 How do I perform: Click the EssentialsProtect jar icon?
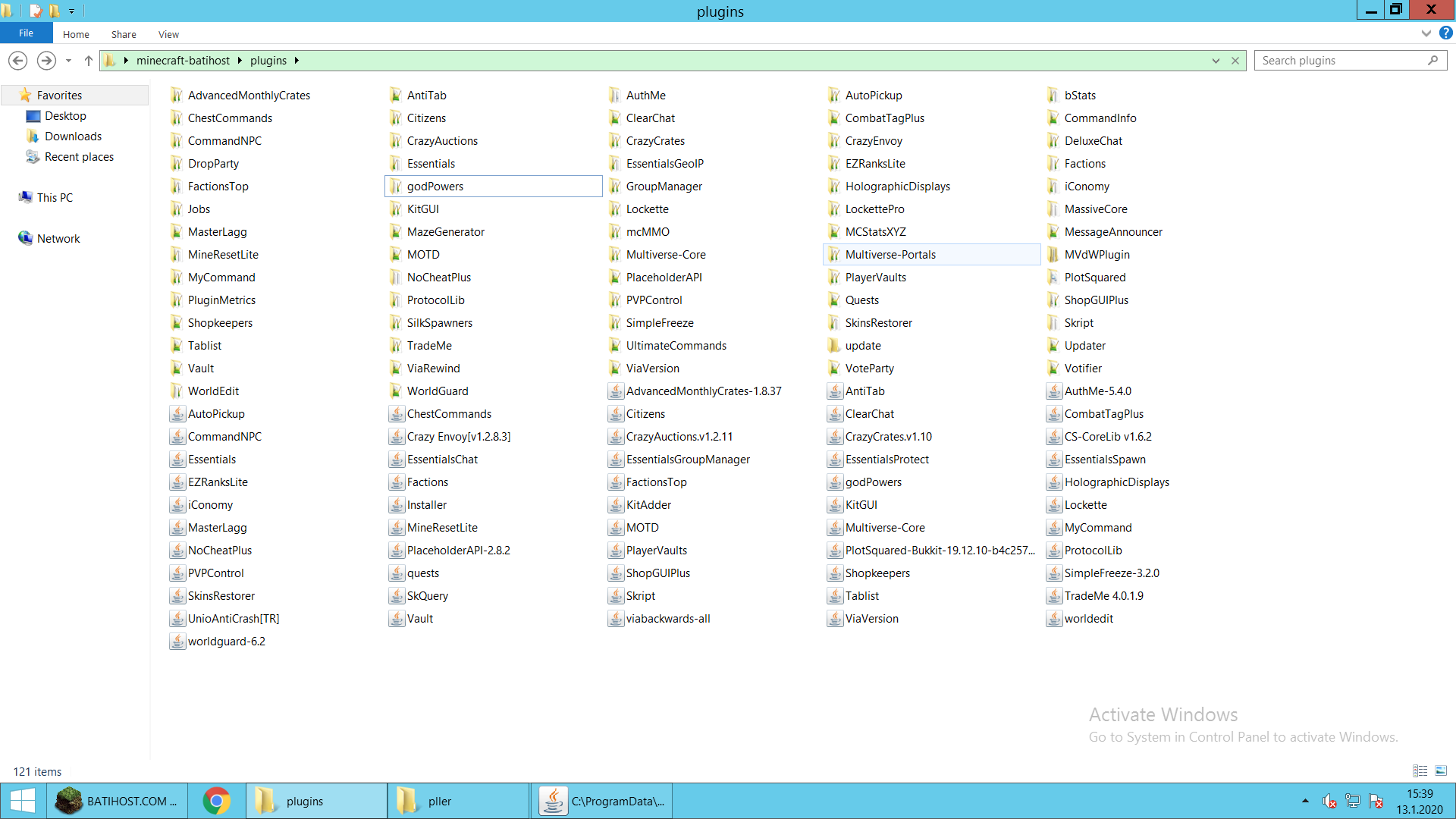(x=834, y=460)
